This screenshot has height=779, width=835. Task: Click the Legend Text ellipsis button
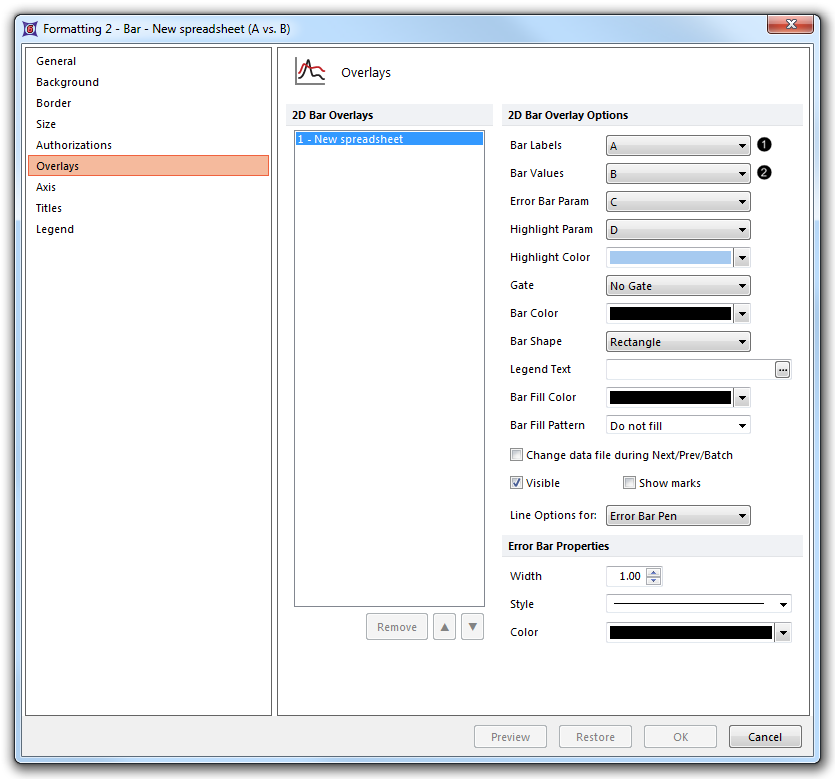pos(782,370)
